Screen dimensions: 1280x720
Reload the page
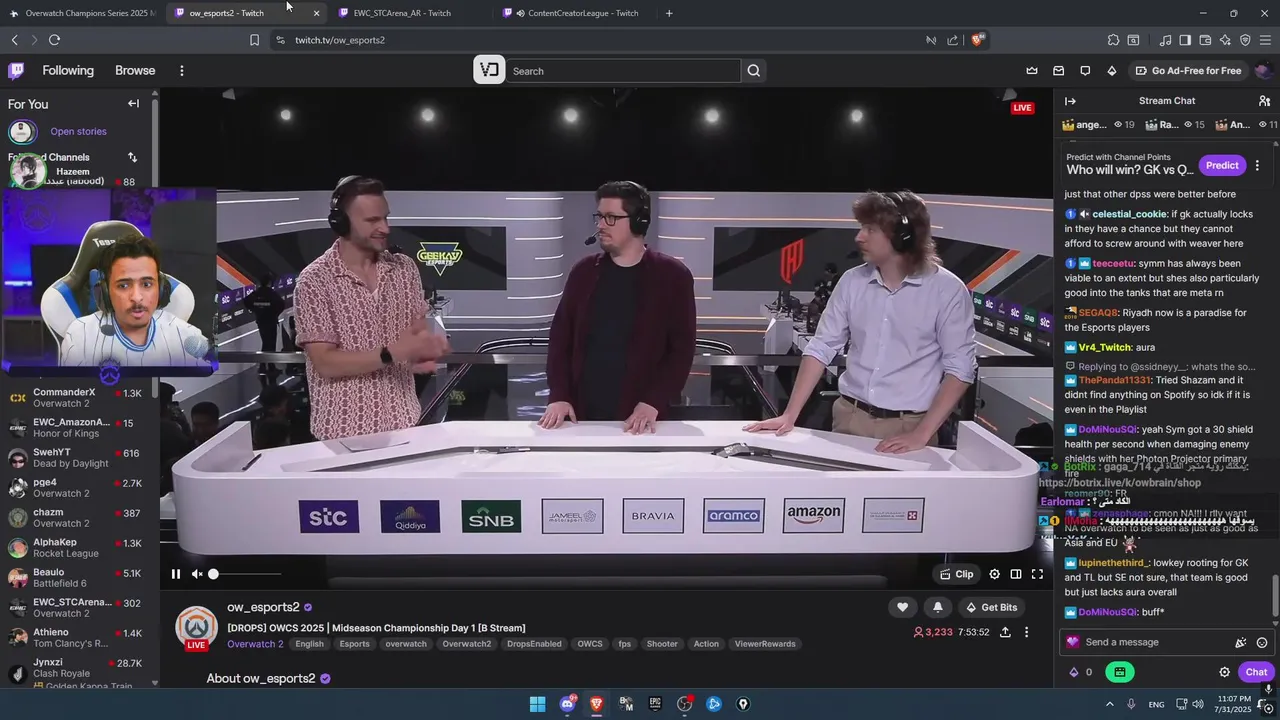(54, 40)
